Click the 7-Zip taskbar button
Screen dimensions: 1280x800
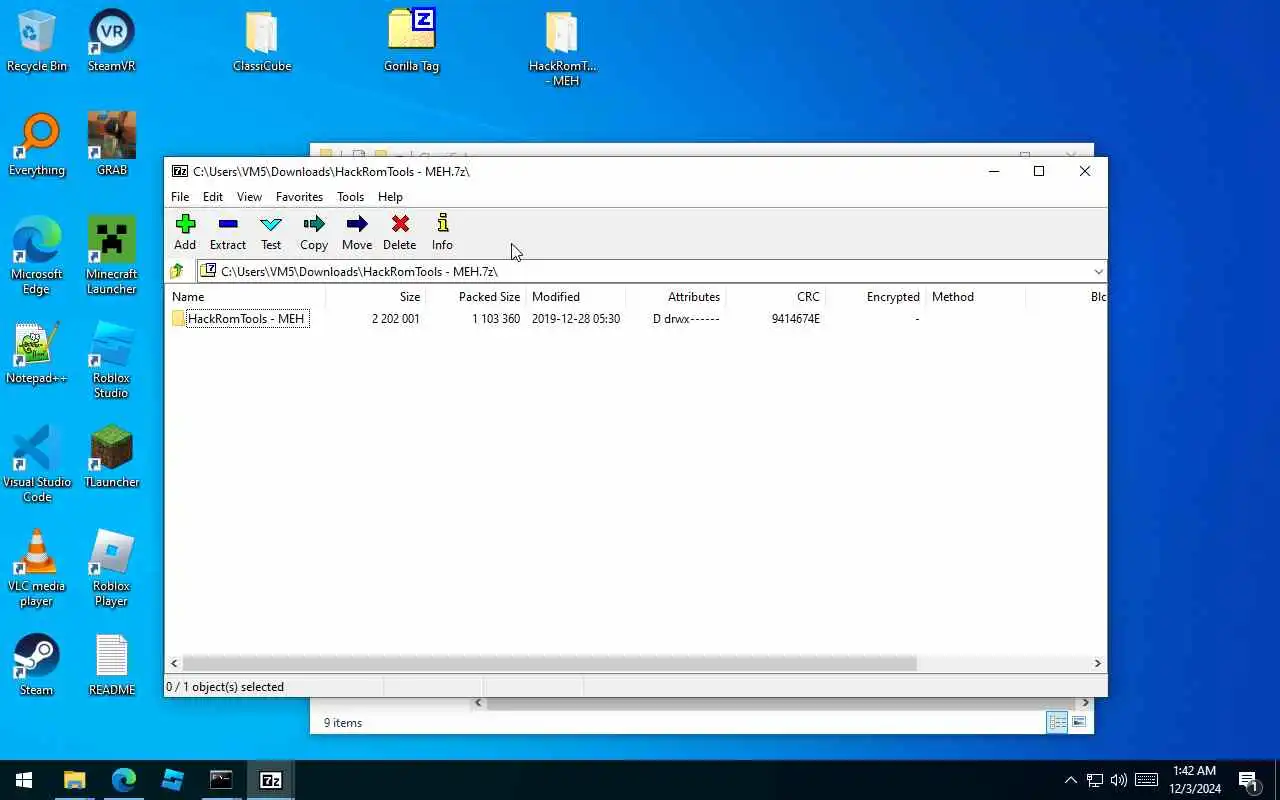[x=270, y=780]
